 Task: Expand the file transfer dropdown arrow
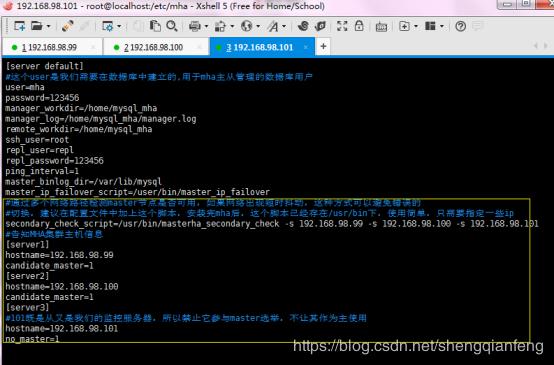coord(232,26)
